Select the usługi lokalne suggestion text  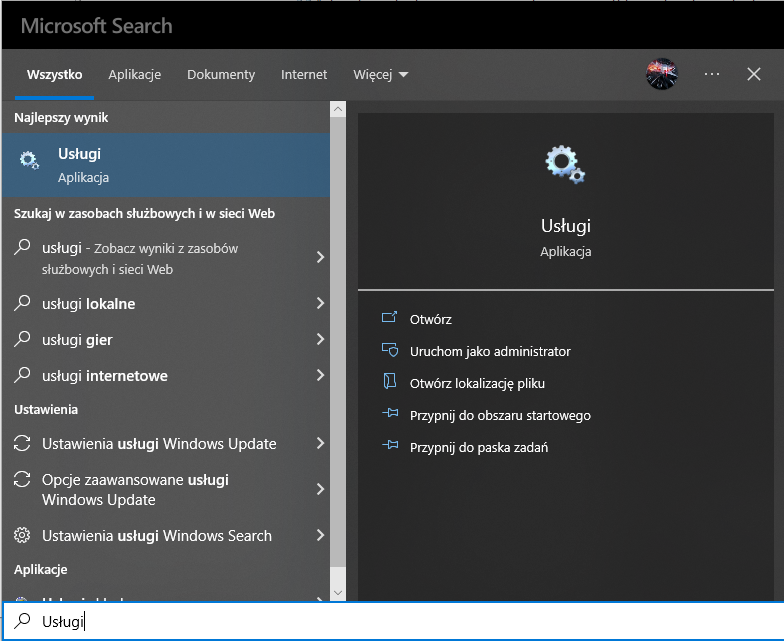pos(88,304)
